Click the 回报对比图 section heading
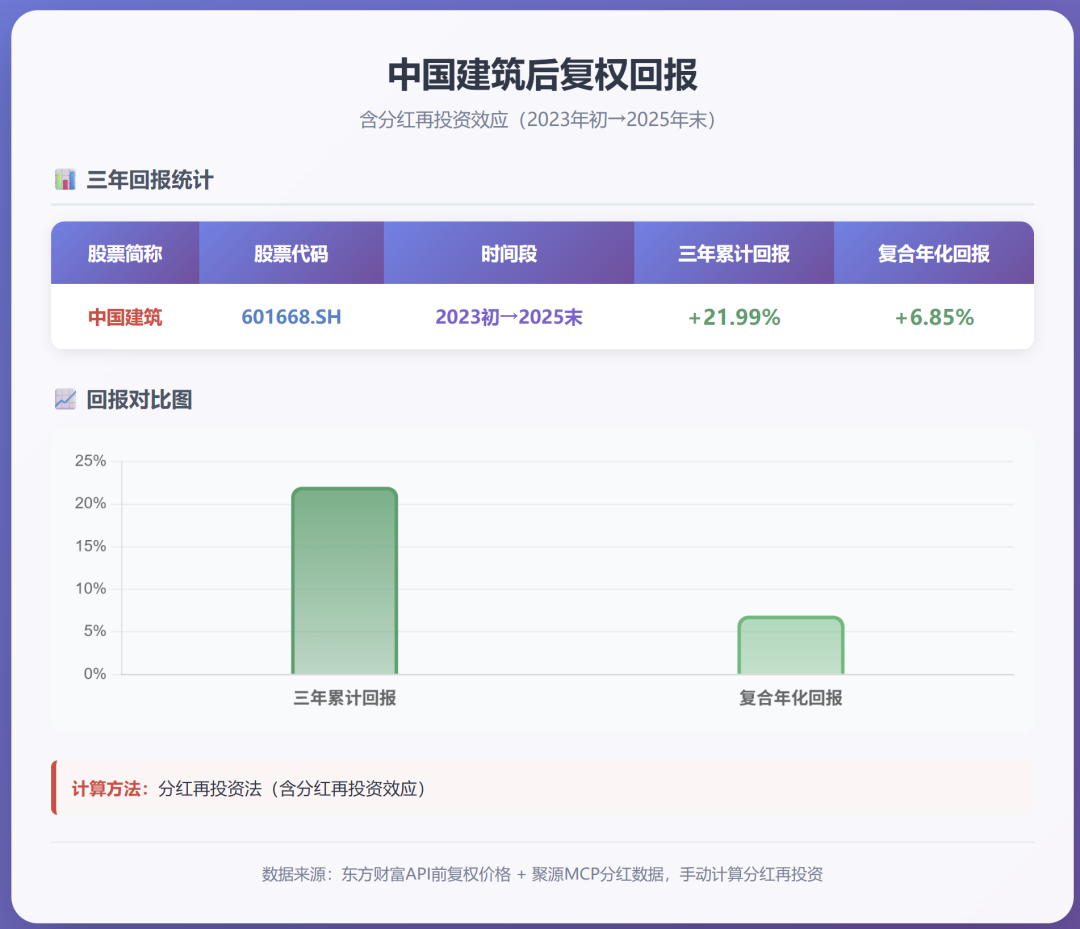1080x929 pixels. (139, 399)
